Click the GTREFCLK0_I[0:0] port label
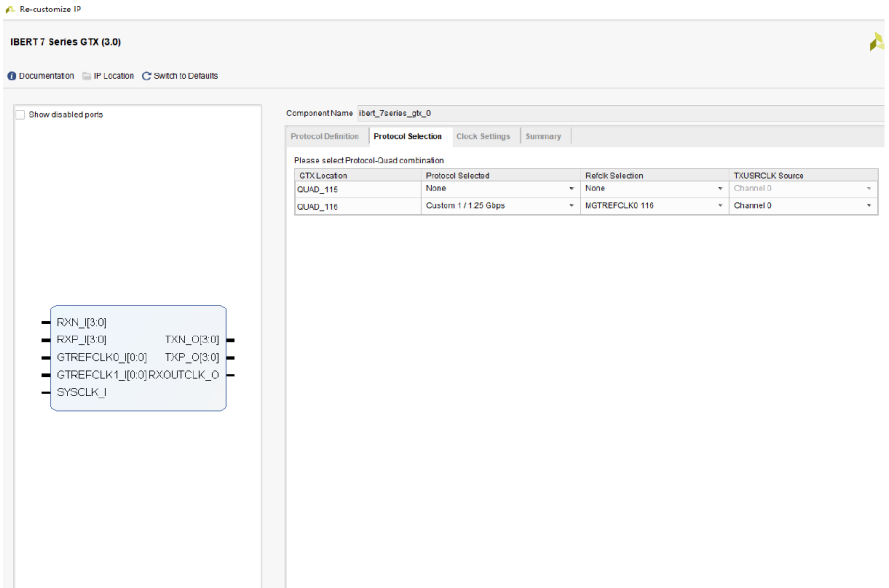The width and height of the screenshot is (889, 588). (x=101, y=357)
